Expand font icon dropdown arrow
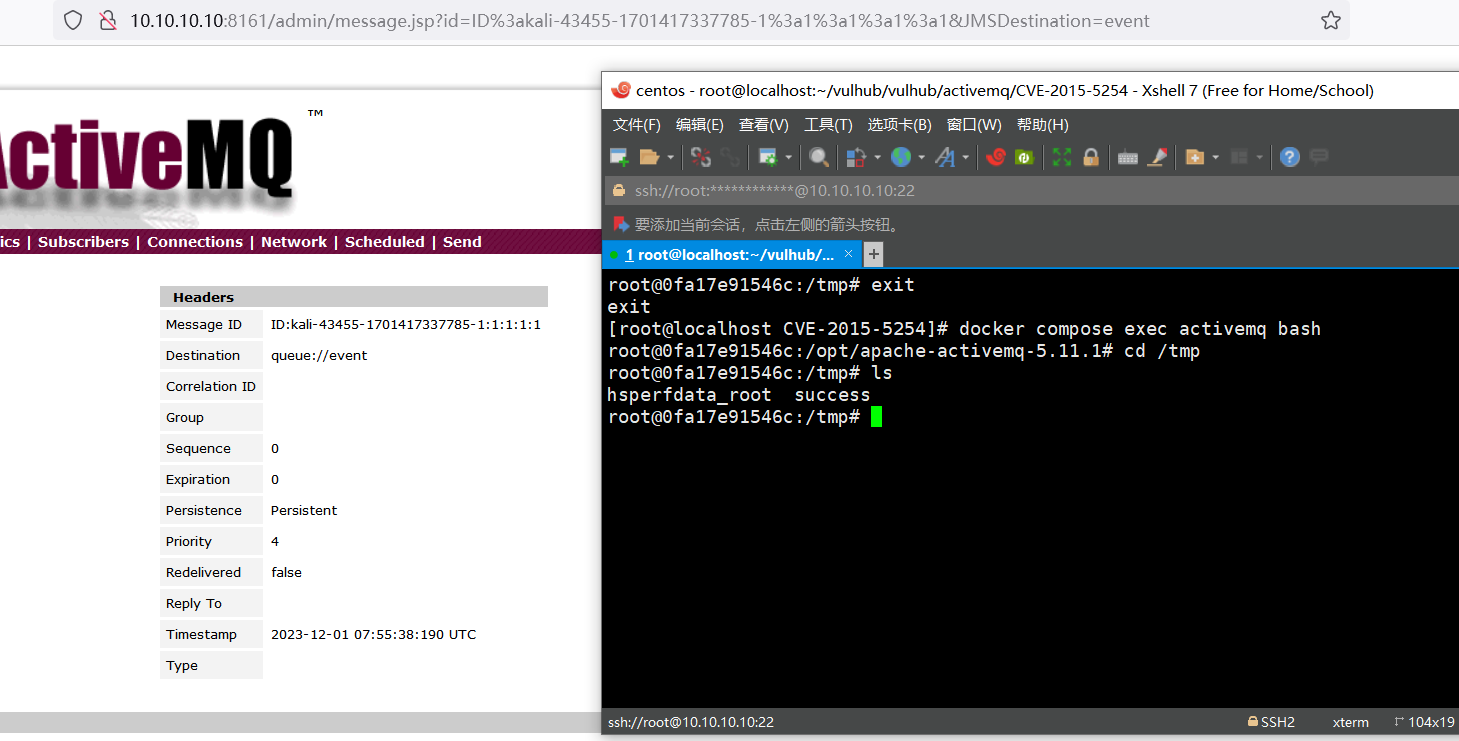Viewport: 1459px width, 741px height. [x=966, y=157]
